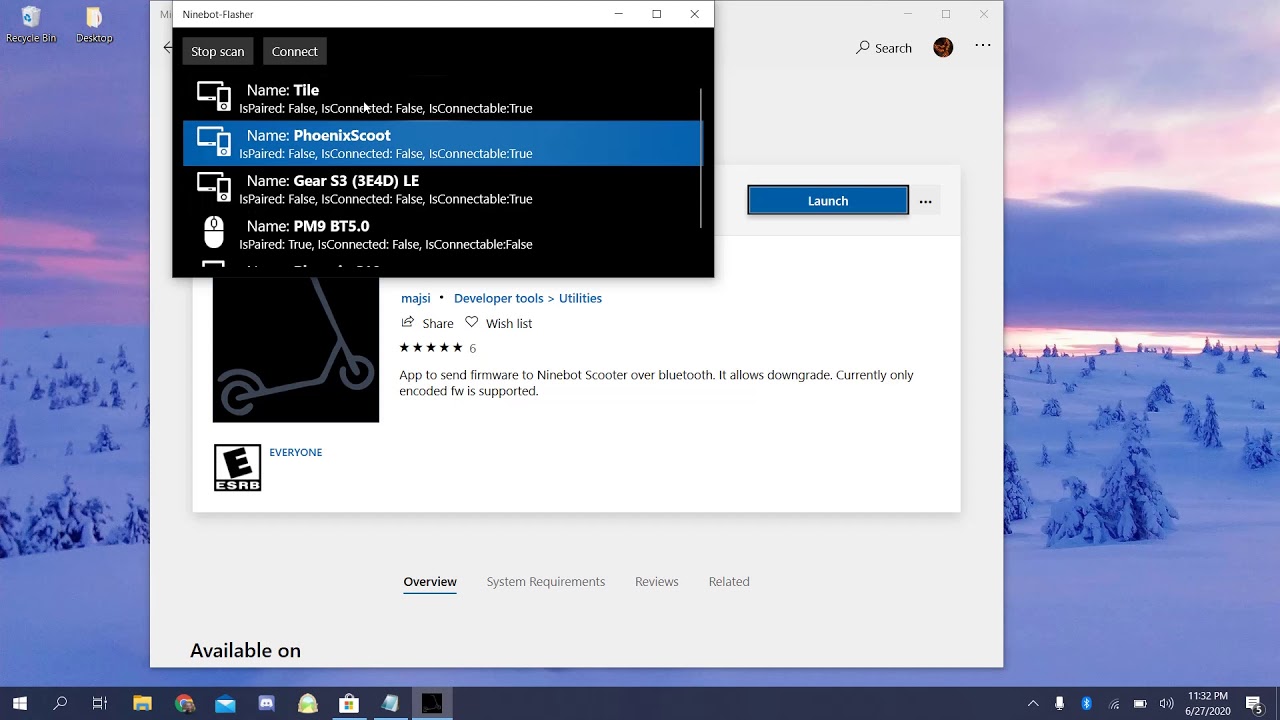
Task: Add the app to the Wish list
Action: [499, 323]
